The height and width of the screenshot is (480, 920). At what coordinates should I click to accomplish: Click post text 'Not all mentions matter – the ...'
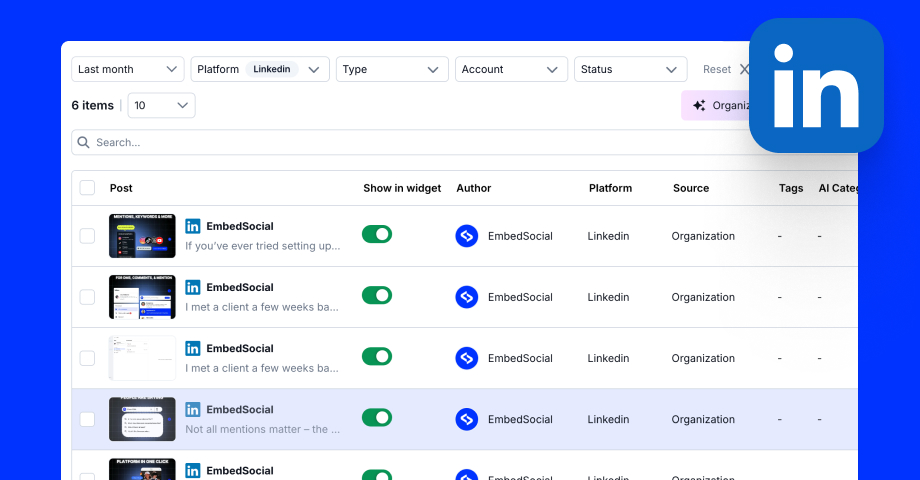point(263,429)
